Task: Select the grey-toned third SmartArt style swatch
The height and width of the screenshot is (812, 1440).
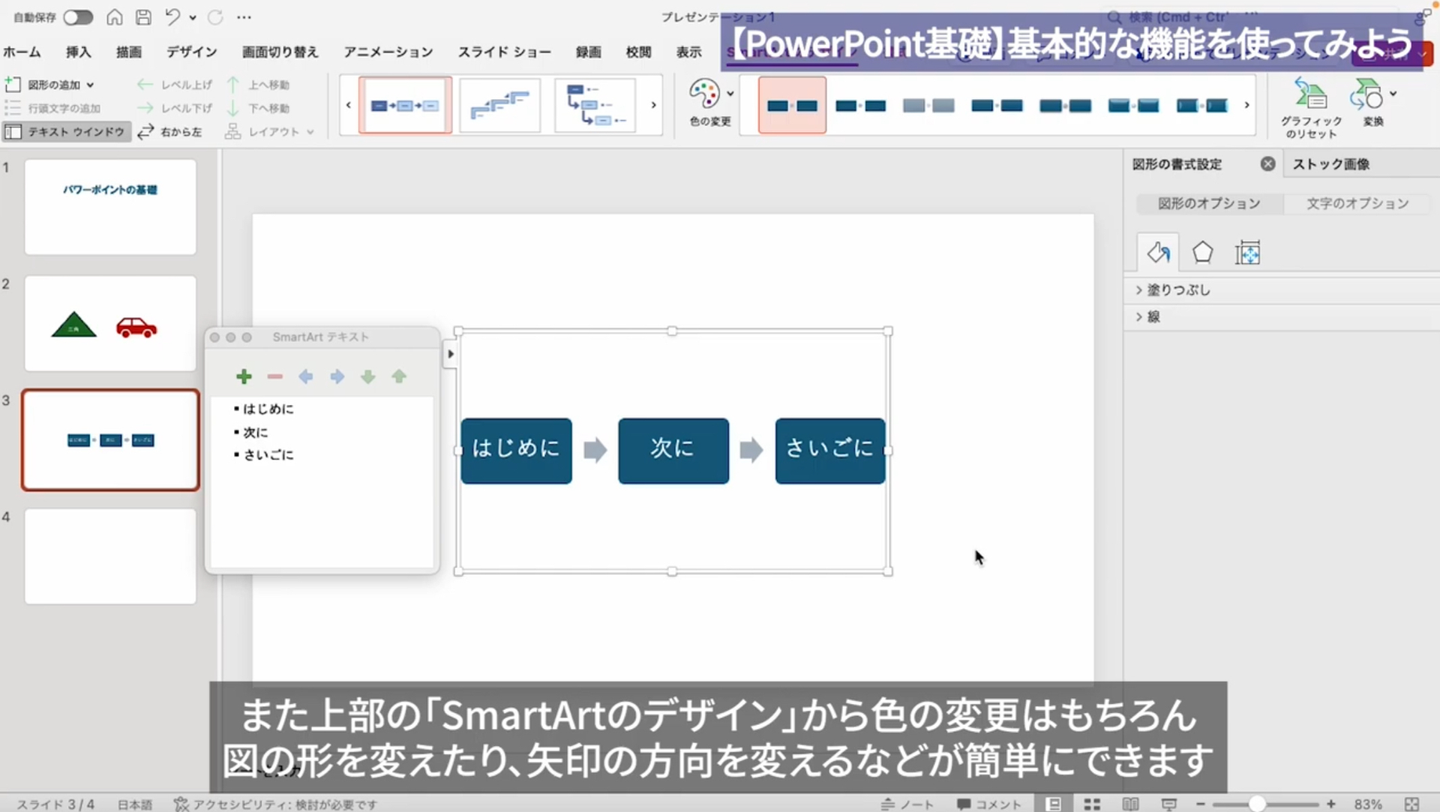Action: (x=928, y=105)
